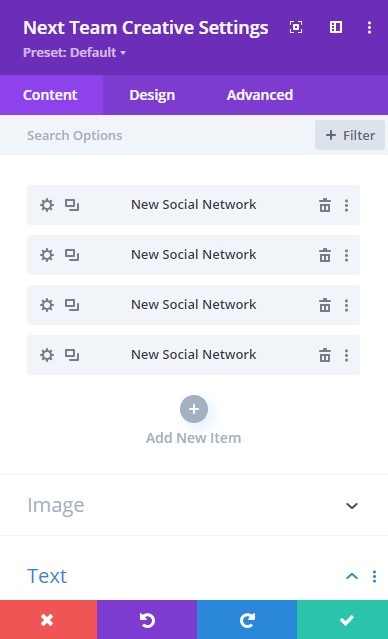The width and height of the screenshot is (388, 639).
Task: Duplicate the second New Social Network item
Action: [x=72, y=255]
